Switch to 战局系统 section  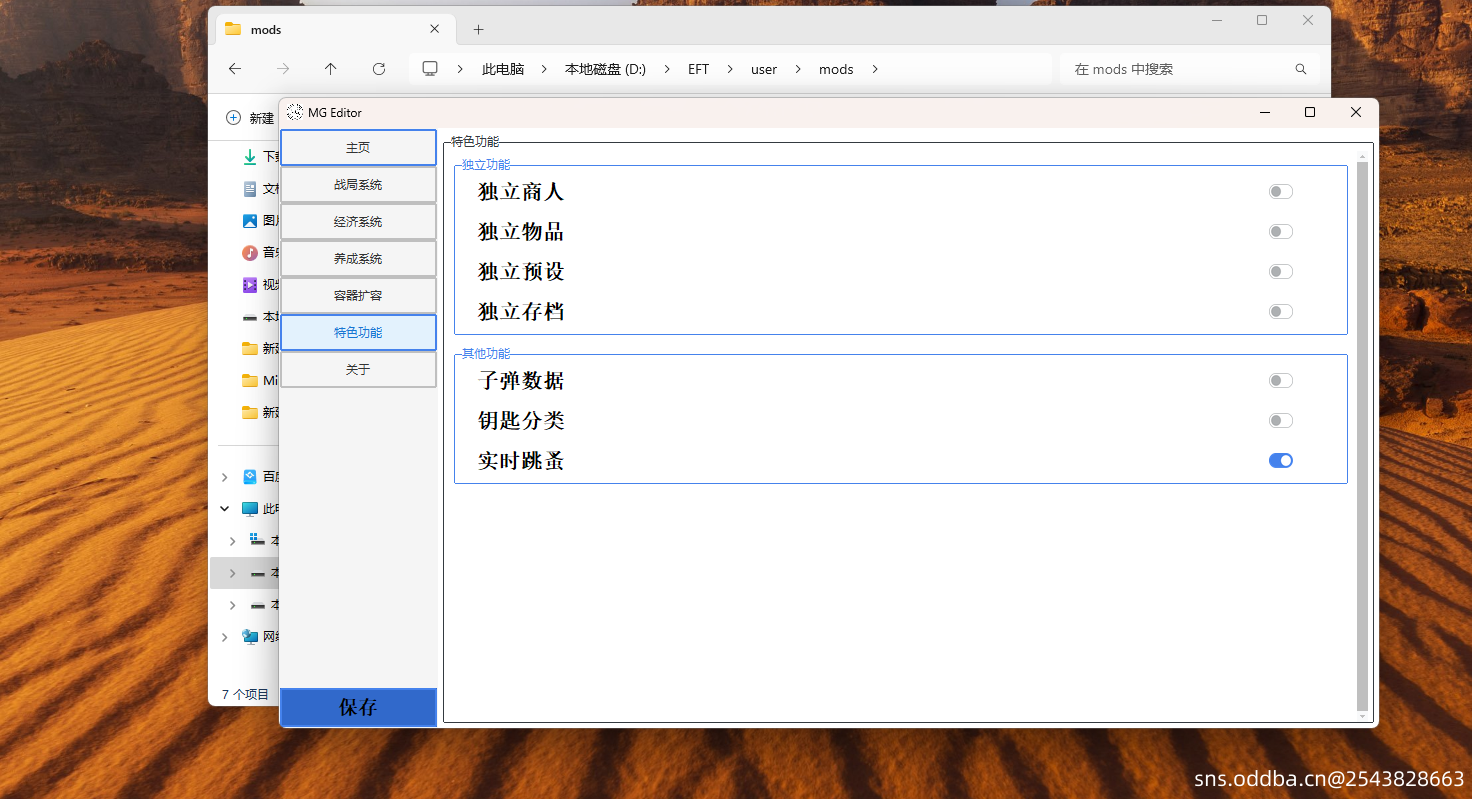[x=358, y=185]
